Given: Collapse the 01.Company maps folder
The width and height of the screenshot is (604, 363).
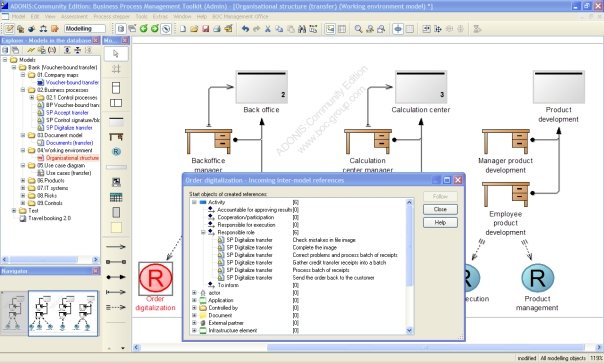Looking at the screenshot, I should tap(23, 75).
